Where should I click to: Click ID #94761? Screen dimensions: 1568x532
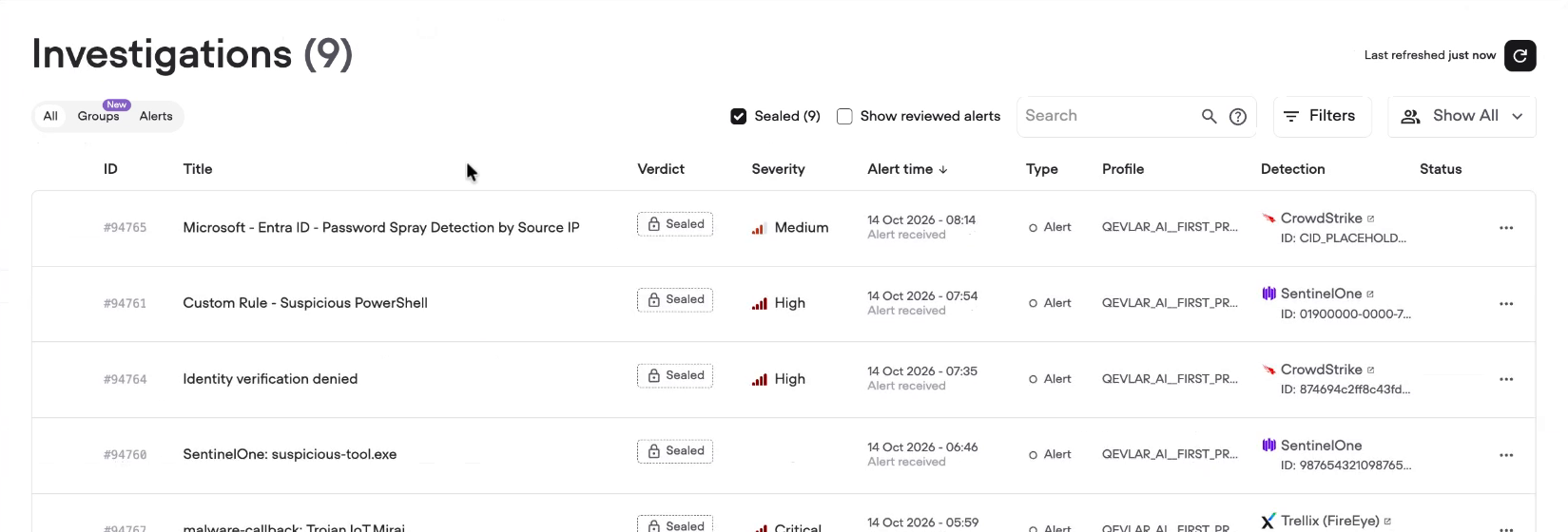point(125,304)
